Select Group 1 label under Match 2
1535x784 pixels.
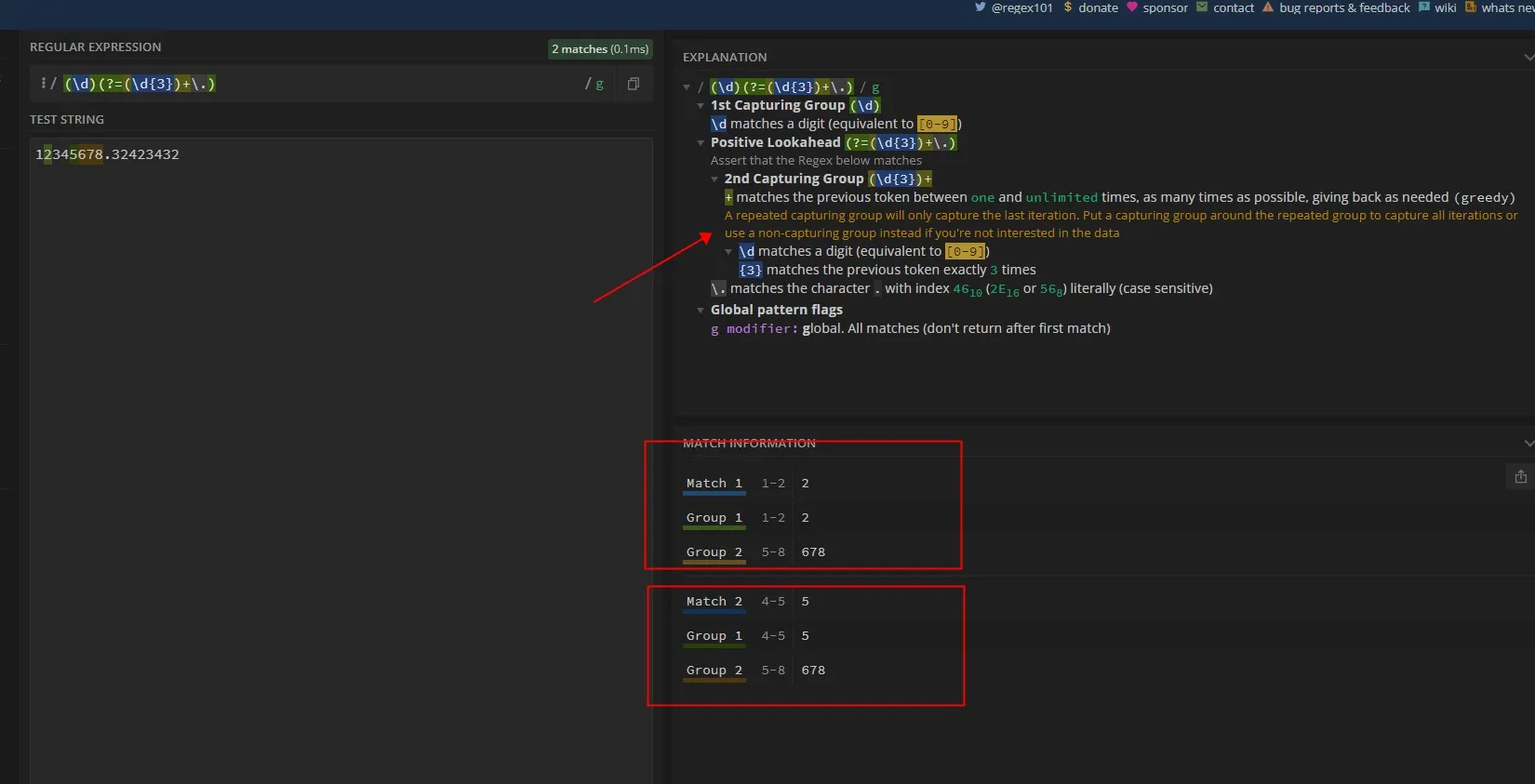point(714,636)
